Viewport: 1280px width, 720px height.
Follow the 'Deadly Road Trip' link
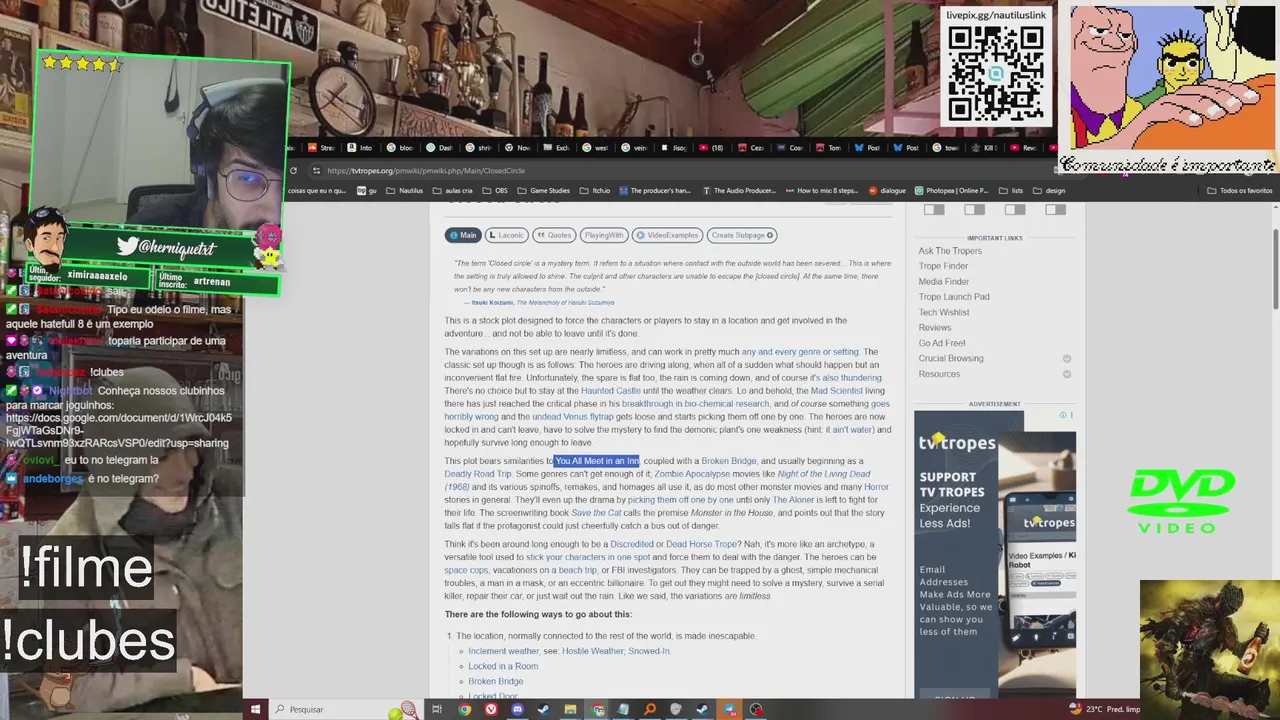[x=478, y=474]
